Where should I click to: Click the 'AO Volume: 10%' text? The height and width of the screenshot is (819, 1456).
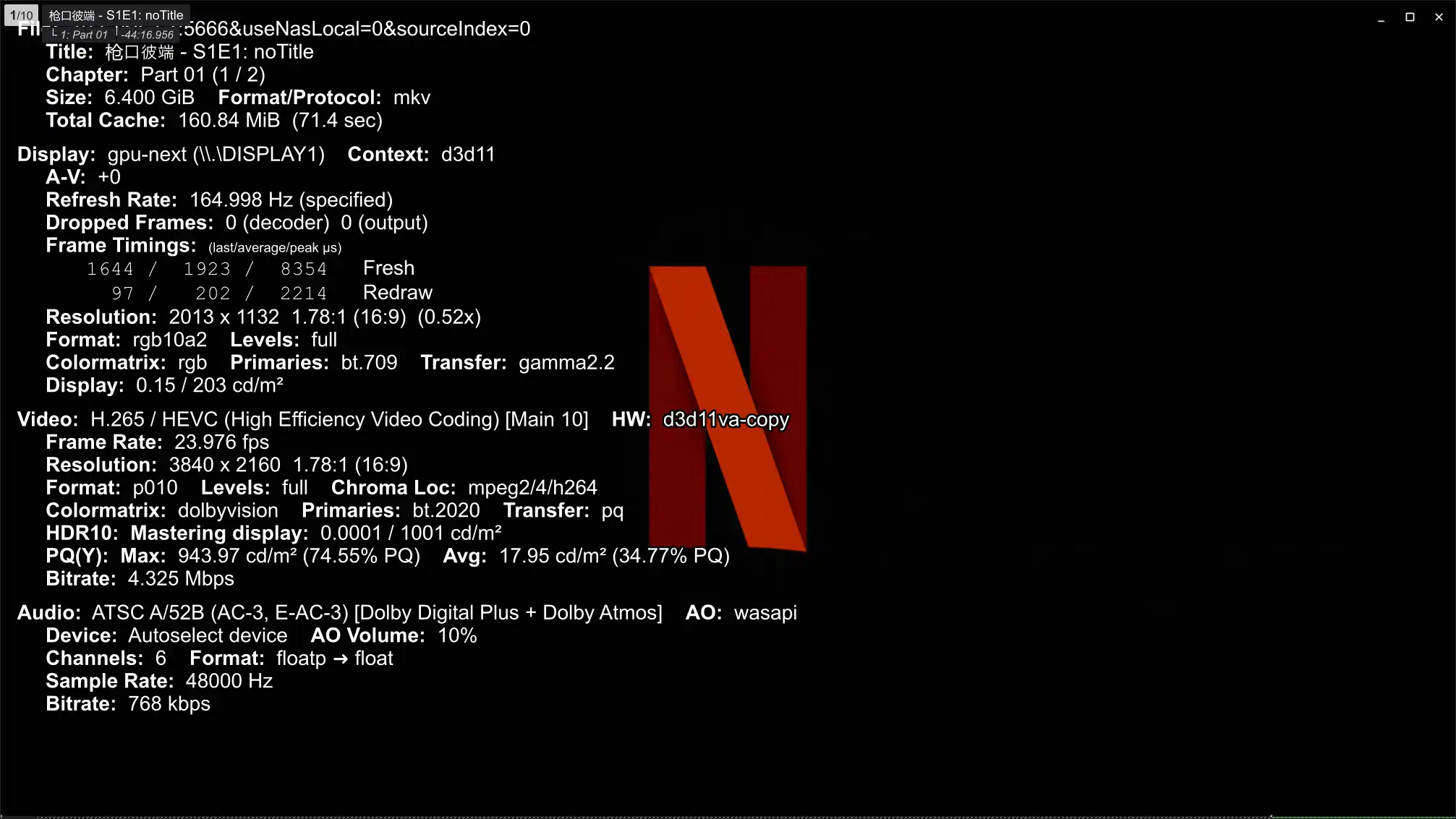(x=393, y=635)
